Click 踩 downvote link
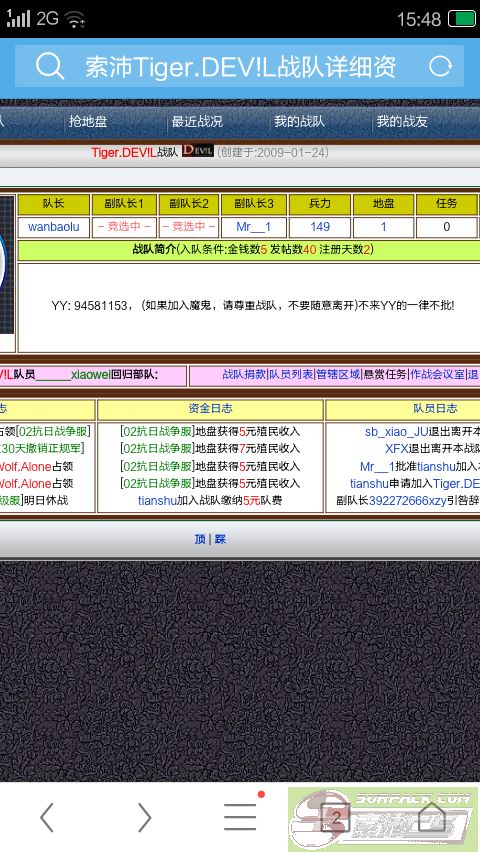 pyautogui.click(x=220, y=539)
